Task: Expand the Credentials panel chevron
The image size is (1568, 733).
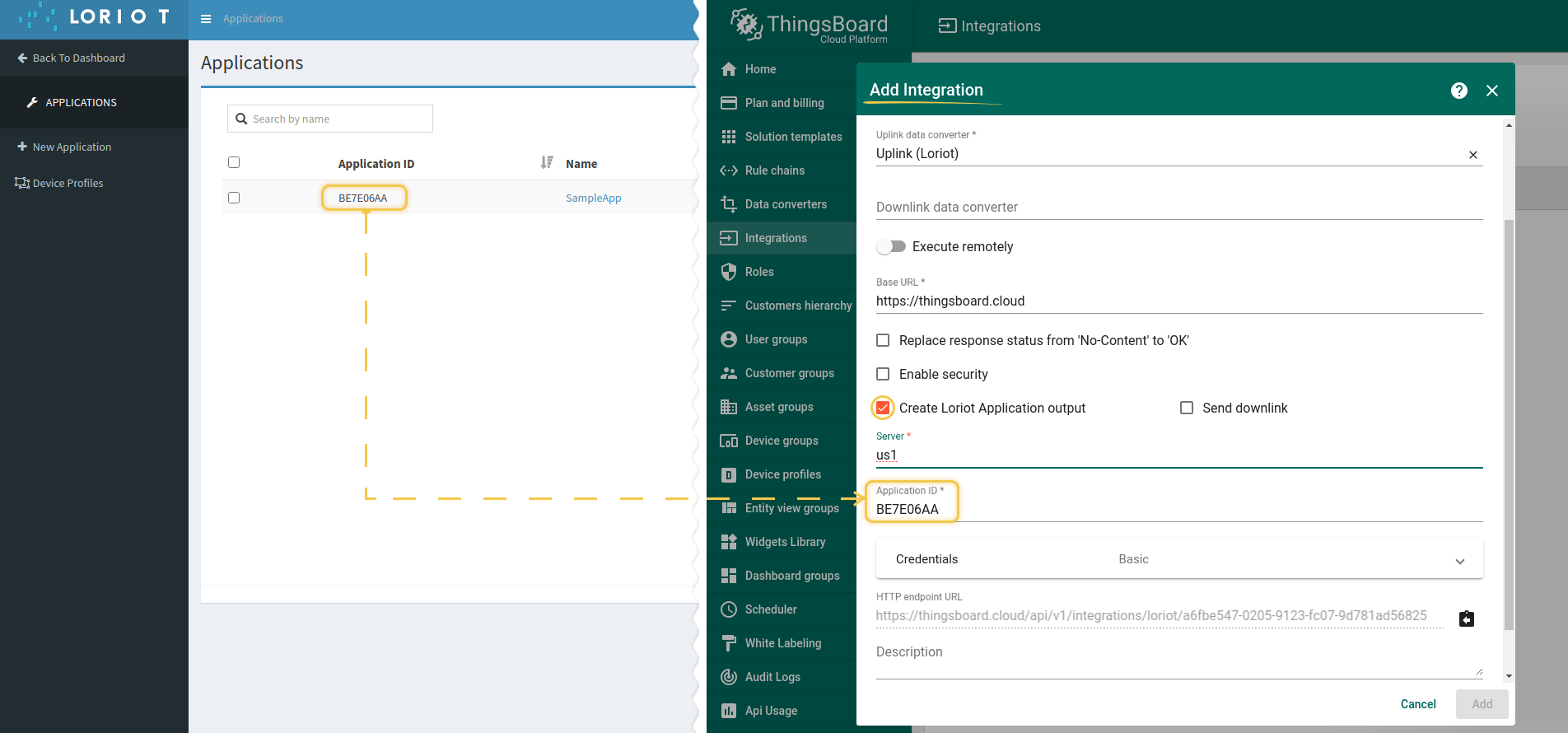Action: [1460, 561]
